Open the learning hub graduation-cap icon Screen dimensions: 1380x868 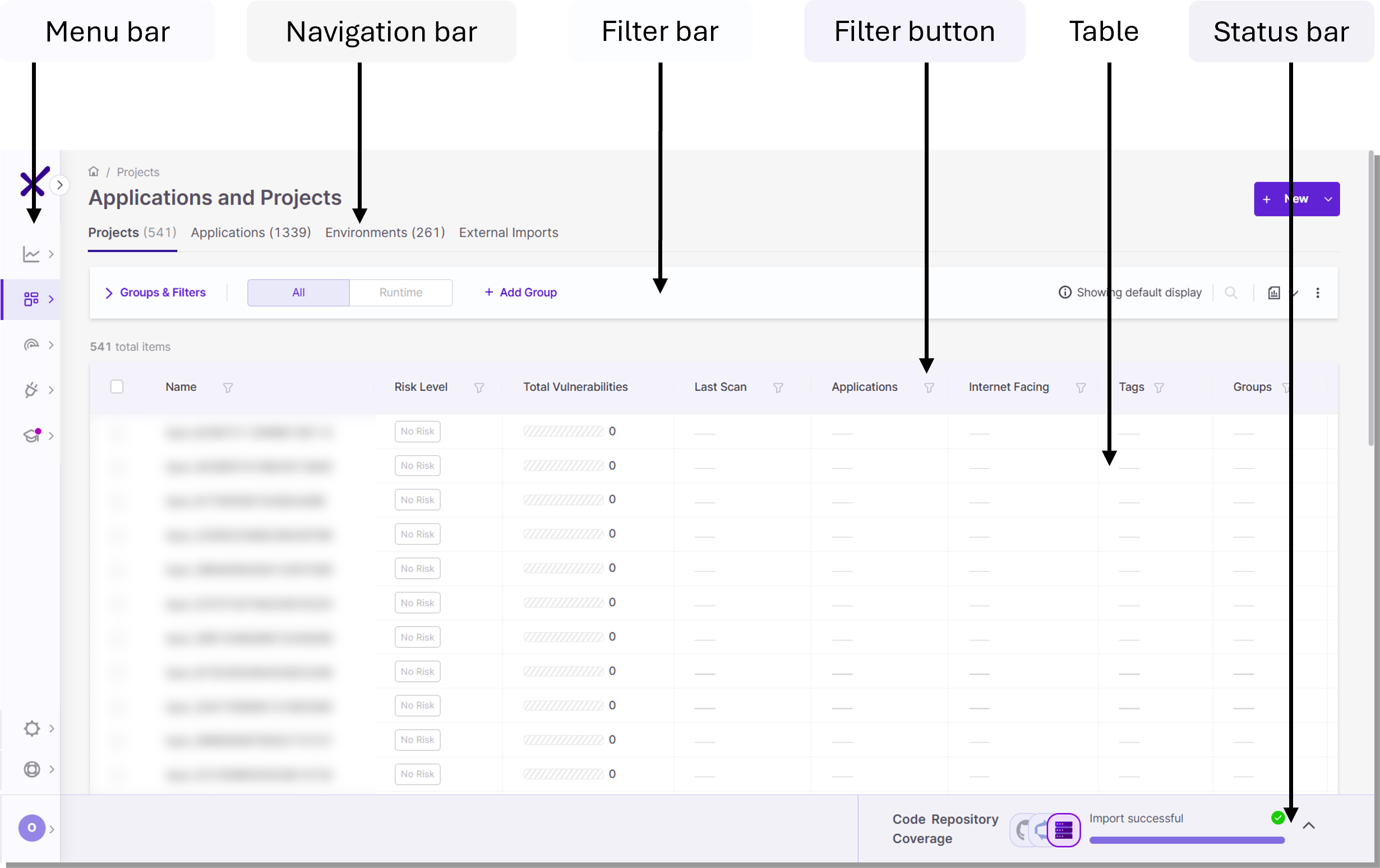click(31, 436)
